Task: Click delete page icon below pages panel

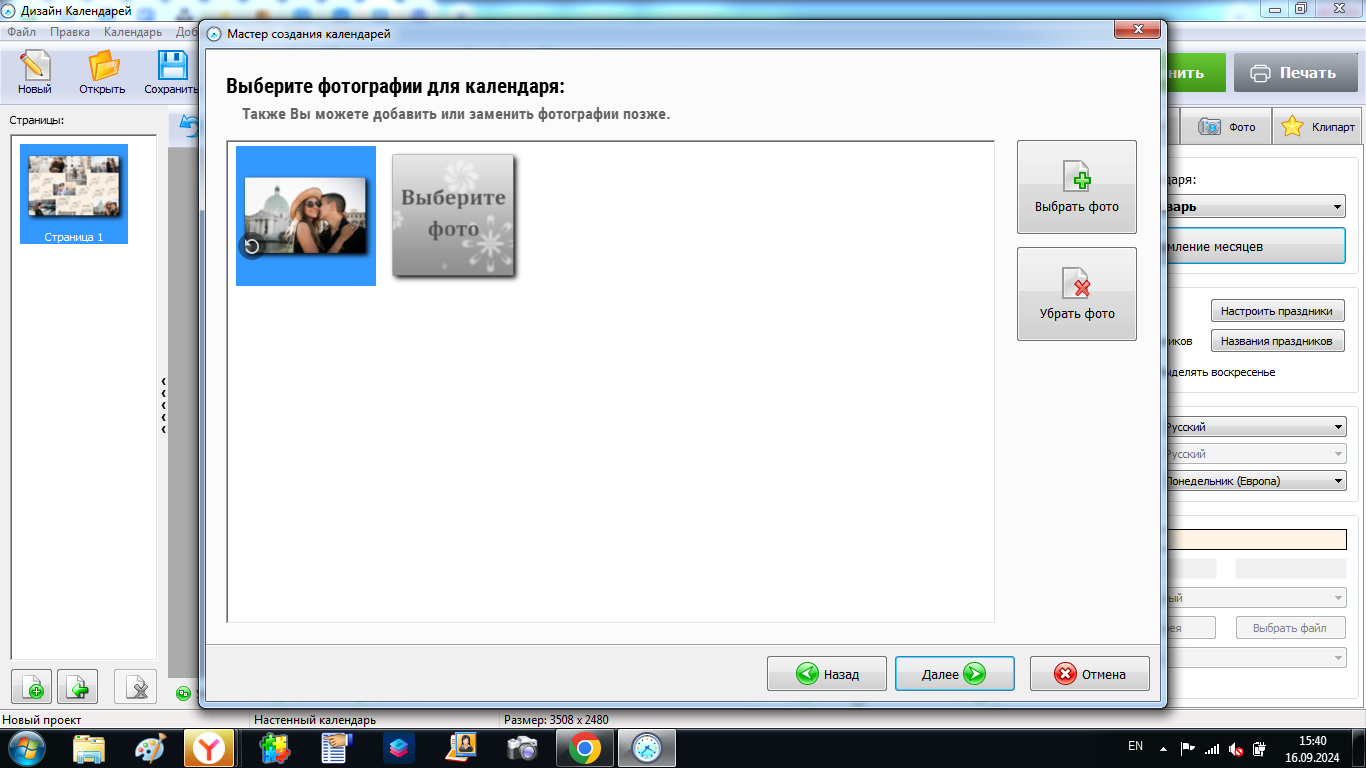Action: point(135,688)
